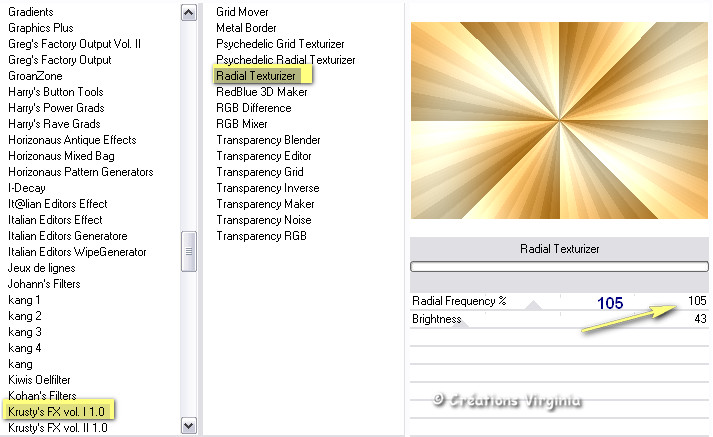This screenshot has height=437, width=713.
Task: Select Horizonaus Antique Effects
Action: tap(72, 140)
